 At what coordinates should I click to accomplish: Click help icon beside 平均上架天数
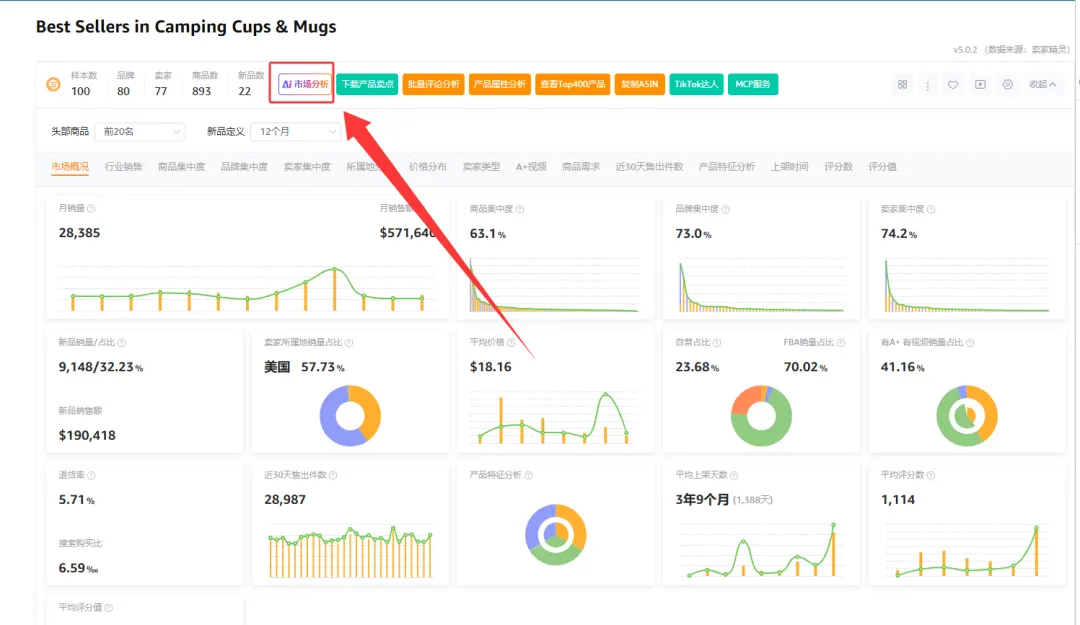pyautogui.click(x=734, y=475)
